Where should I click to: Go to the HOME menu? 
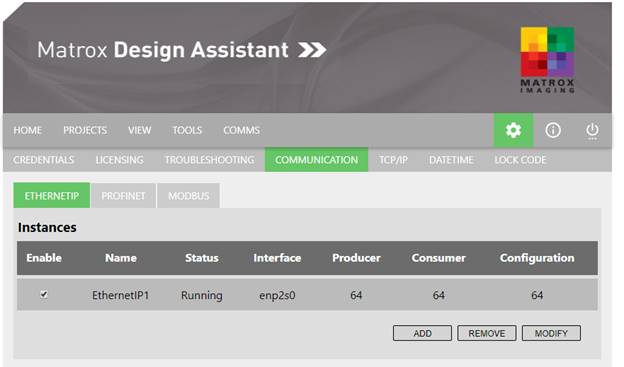point(27,130)
